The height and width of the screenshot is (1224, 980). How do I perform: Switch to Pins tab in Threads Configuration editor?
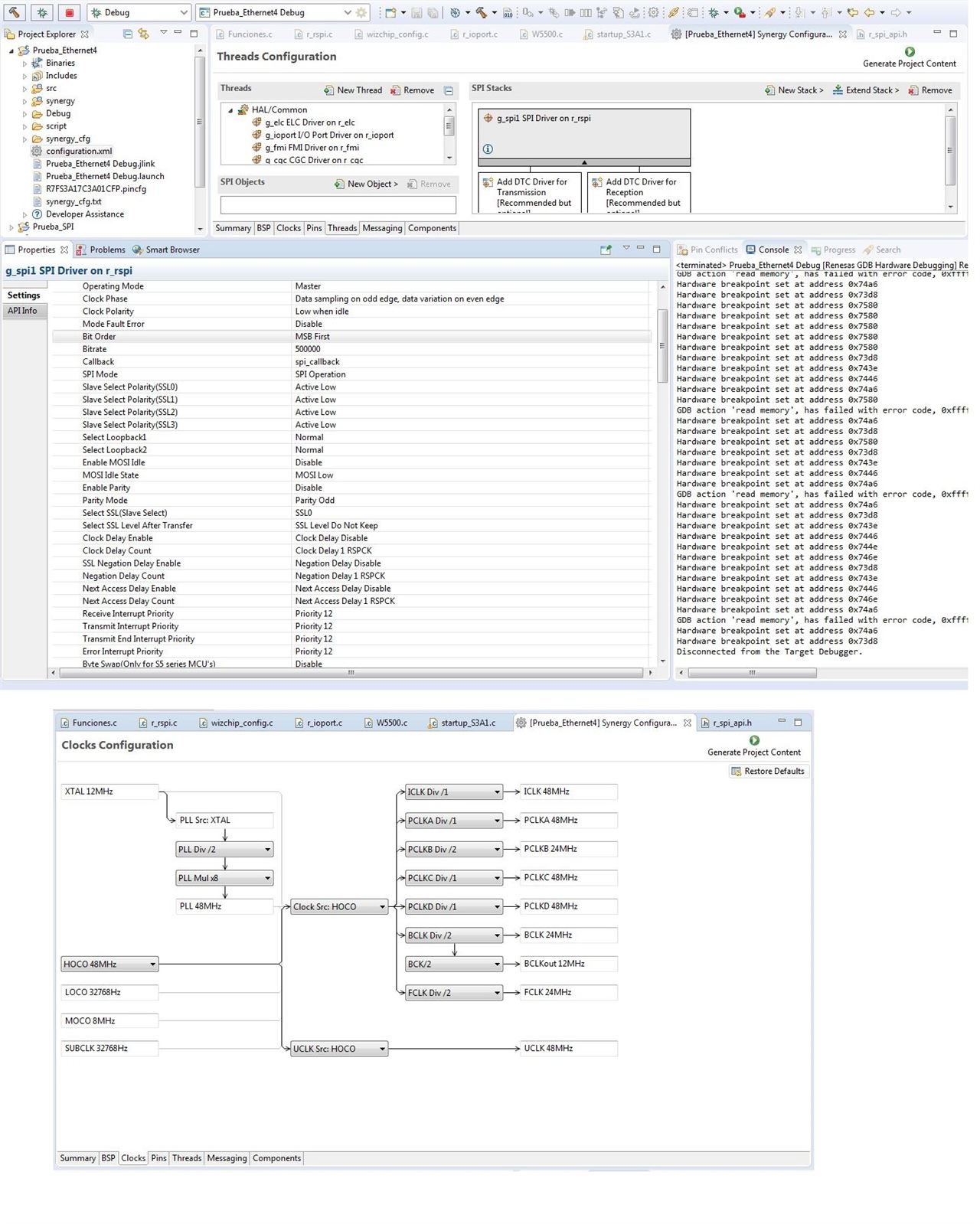click(x=314, y=228)
